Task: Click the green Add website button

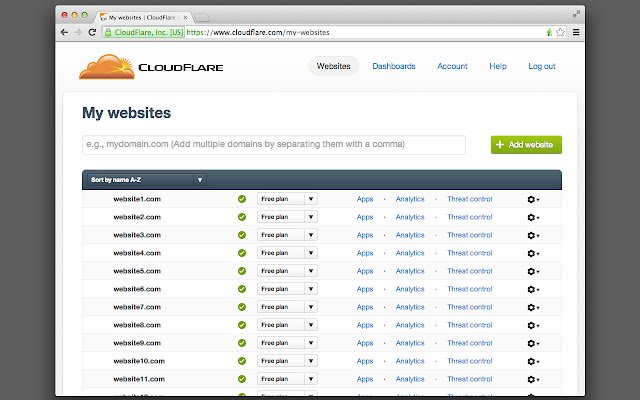Action: coord(526,145)
